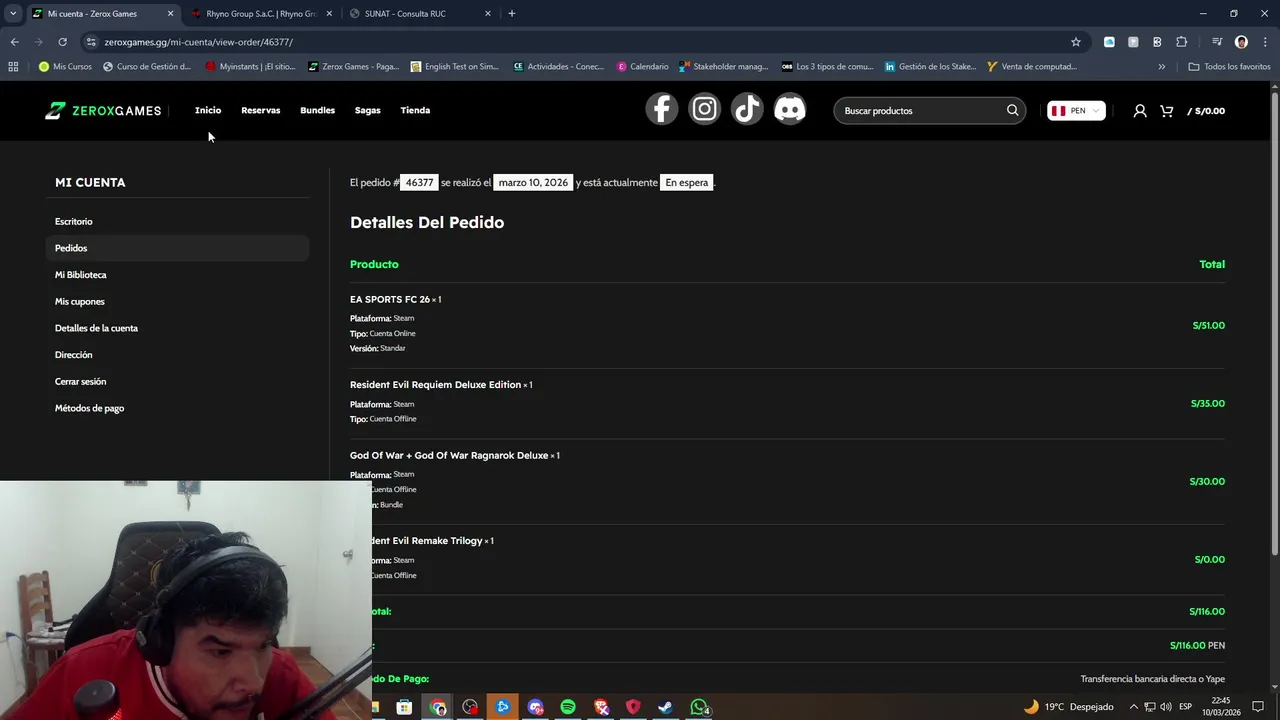Open Dirección in the sidebar

(x=177, y=355)
